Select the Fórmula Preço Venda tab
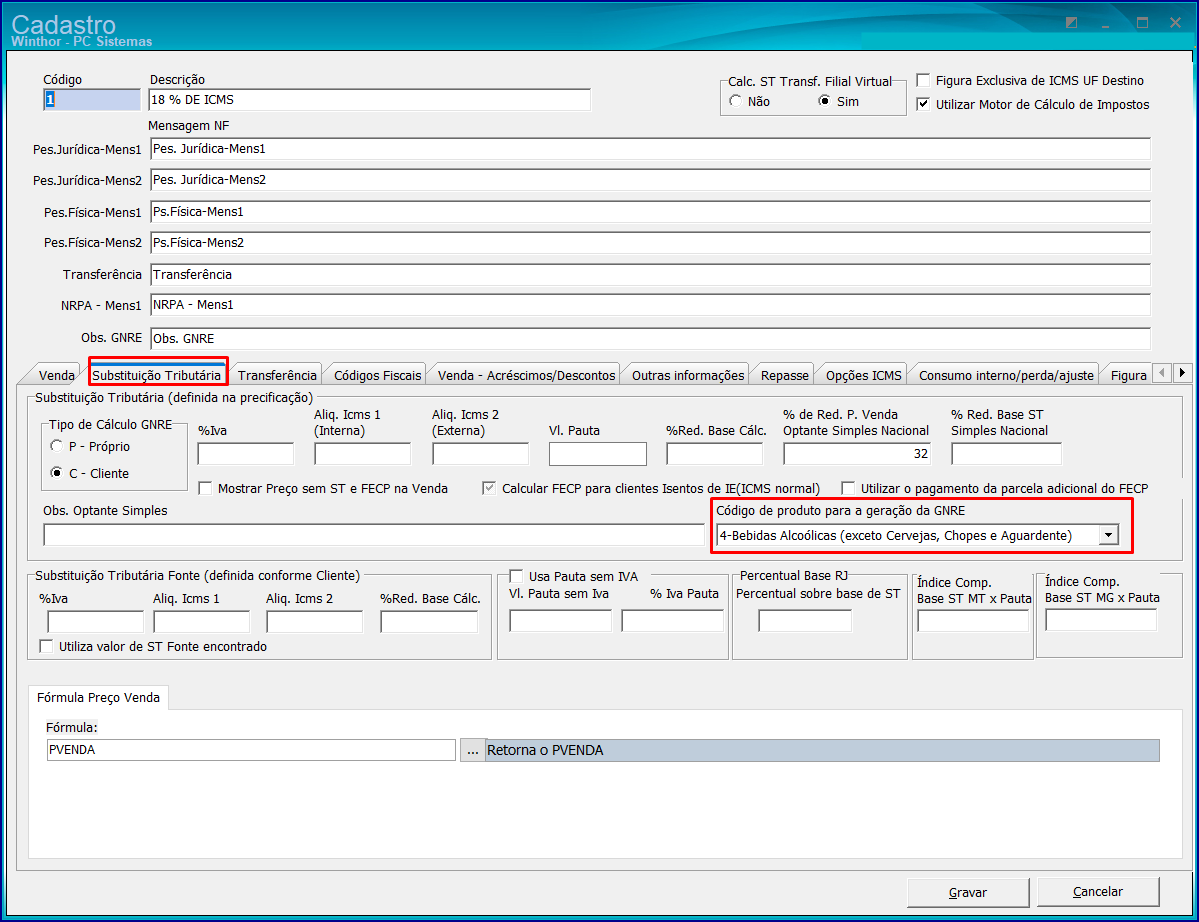Viewport: 1199px width, 922px height. (x=99, y=697)
